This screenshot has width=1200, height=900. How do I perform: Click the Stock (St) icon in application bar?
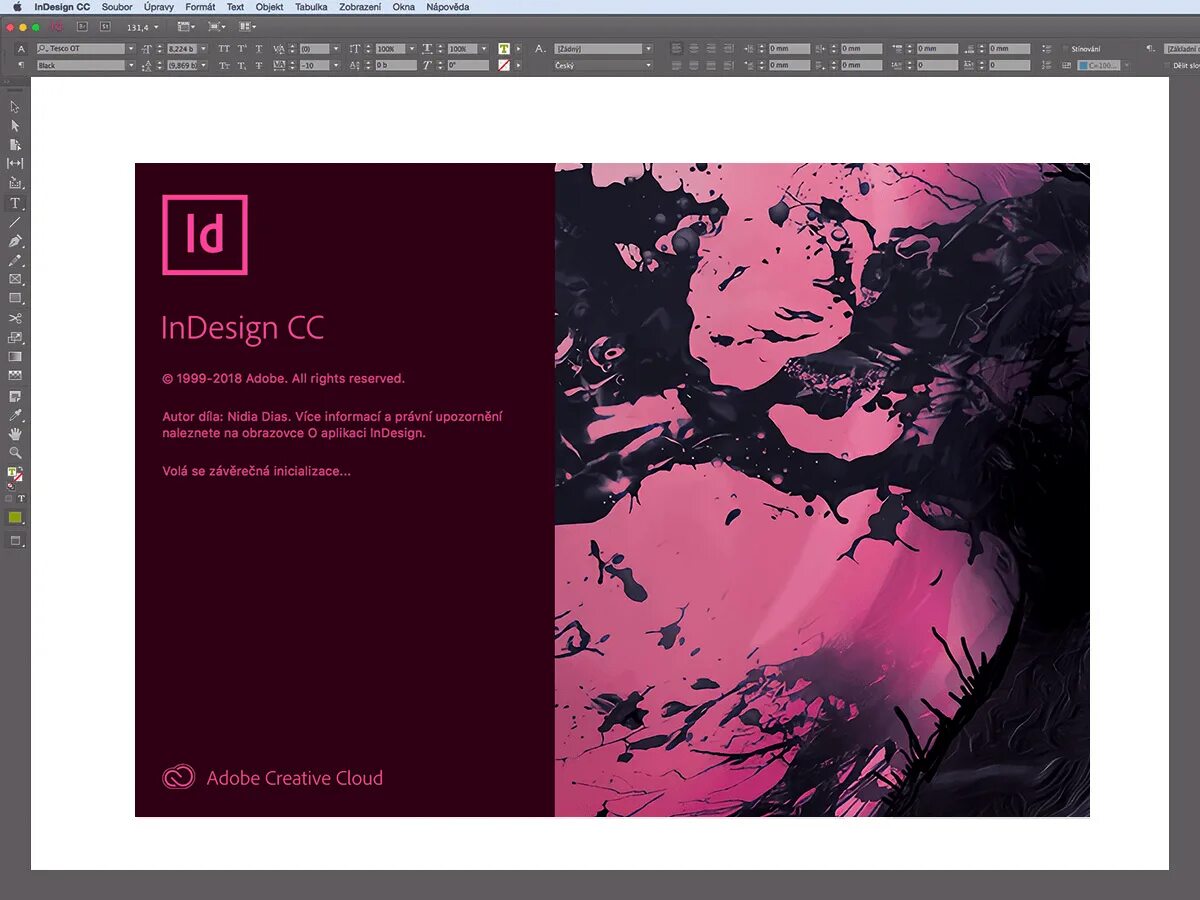(105, 26)
